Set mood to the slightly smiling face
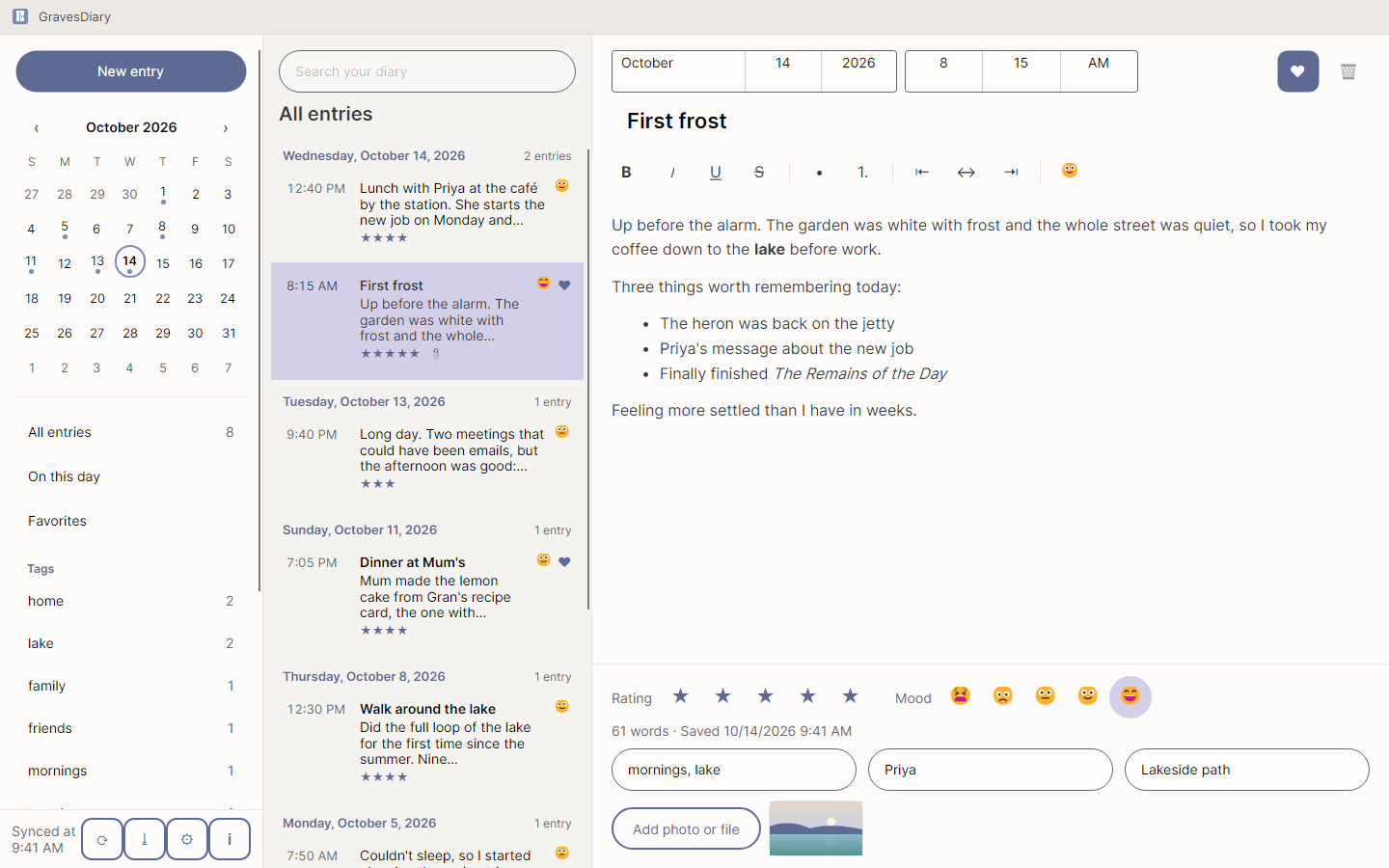1389x868 pixels. click(1088, 696)
